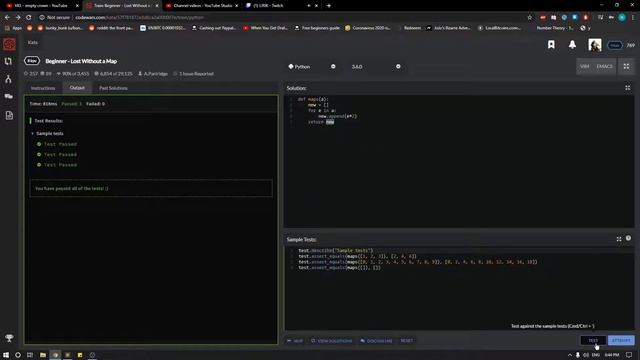The height and width of the screenshot is (360, 640).
Task: Expand the Solution panel with its fullscreen icon
Action: point(627,88)
